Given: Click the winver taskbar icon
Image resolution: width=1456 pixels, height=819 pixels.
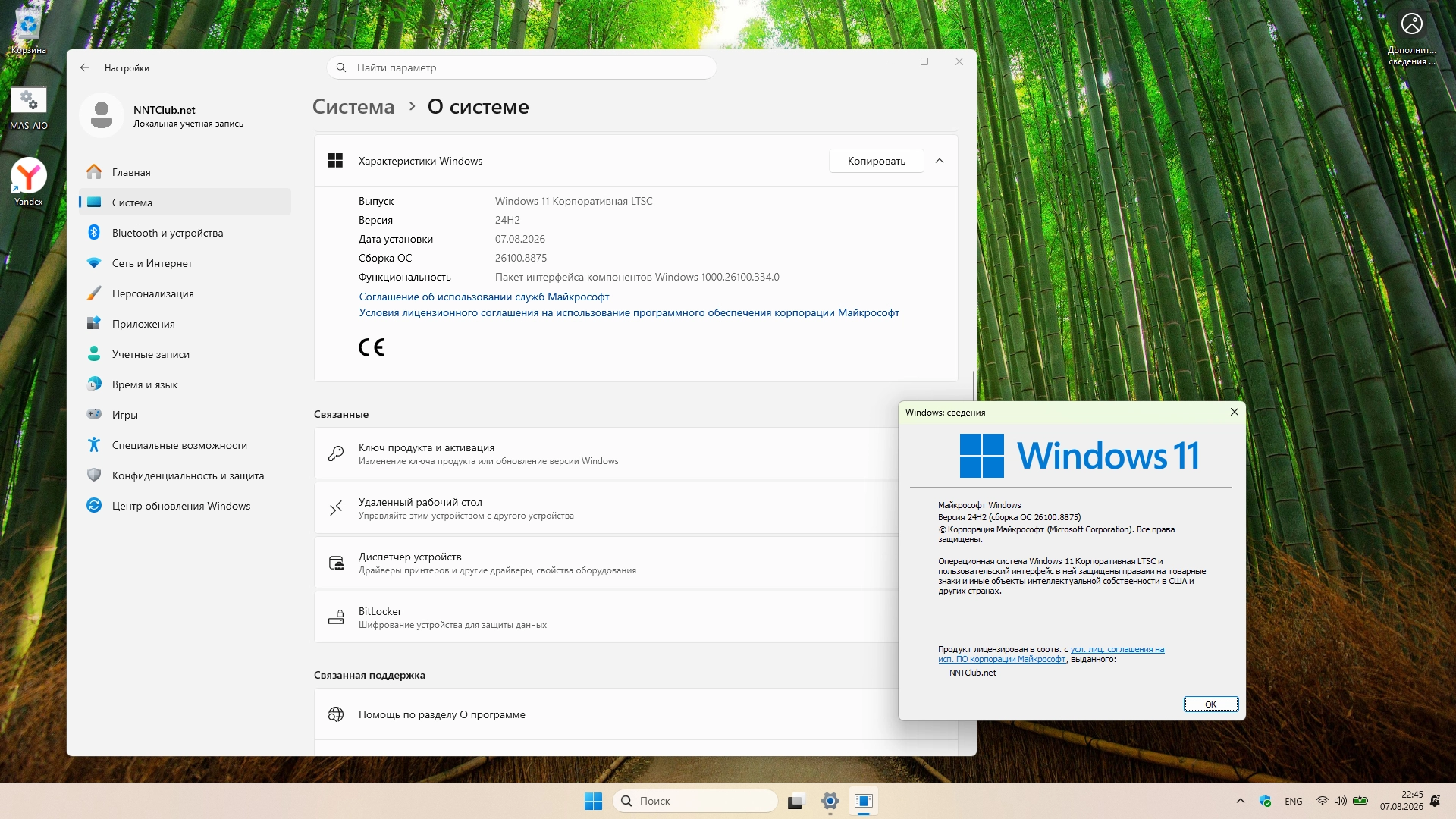Looking at the screenshot, I should click(864, 801).
